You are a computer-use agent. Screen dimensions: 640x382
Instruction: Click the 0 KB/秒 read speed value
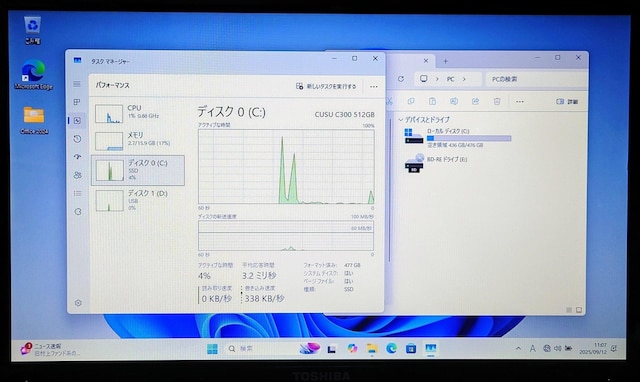click(x=217, y=299)
